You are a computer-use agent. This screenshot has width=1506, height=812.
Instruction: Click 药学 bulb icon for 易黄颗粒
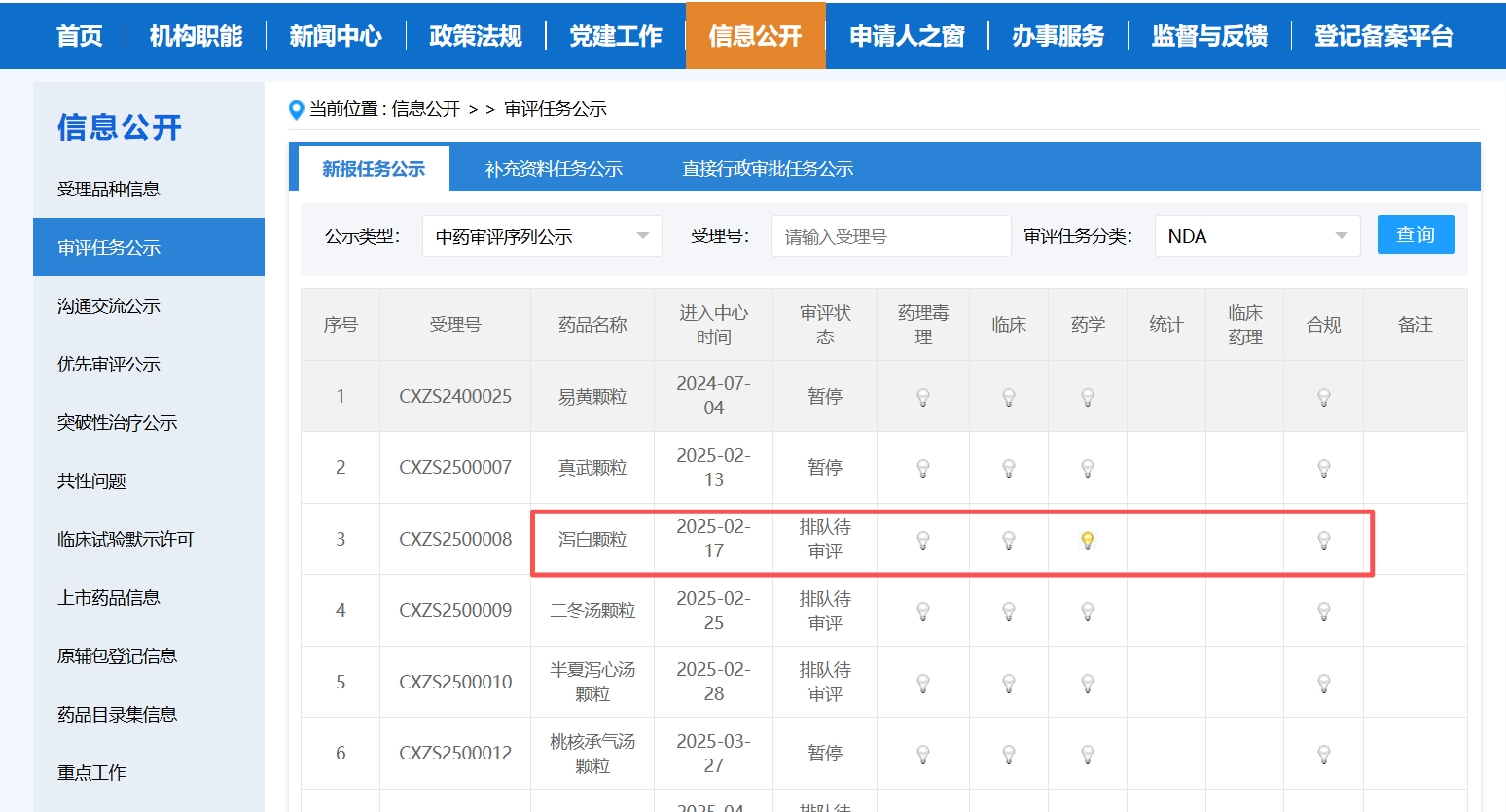1088,398
